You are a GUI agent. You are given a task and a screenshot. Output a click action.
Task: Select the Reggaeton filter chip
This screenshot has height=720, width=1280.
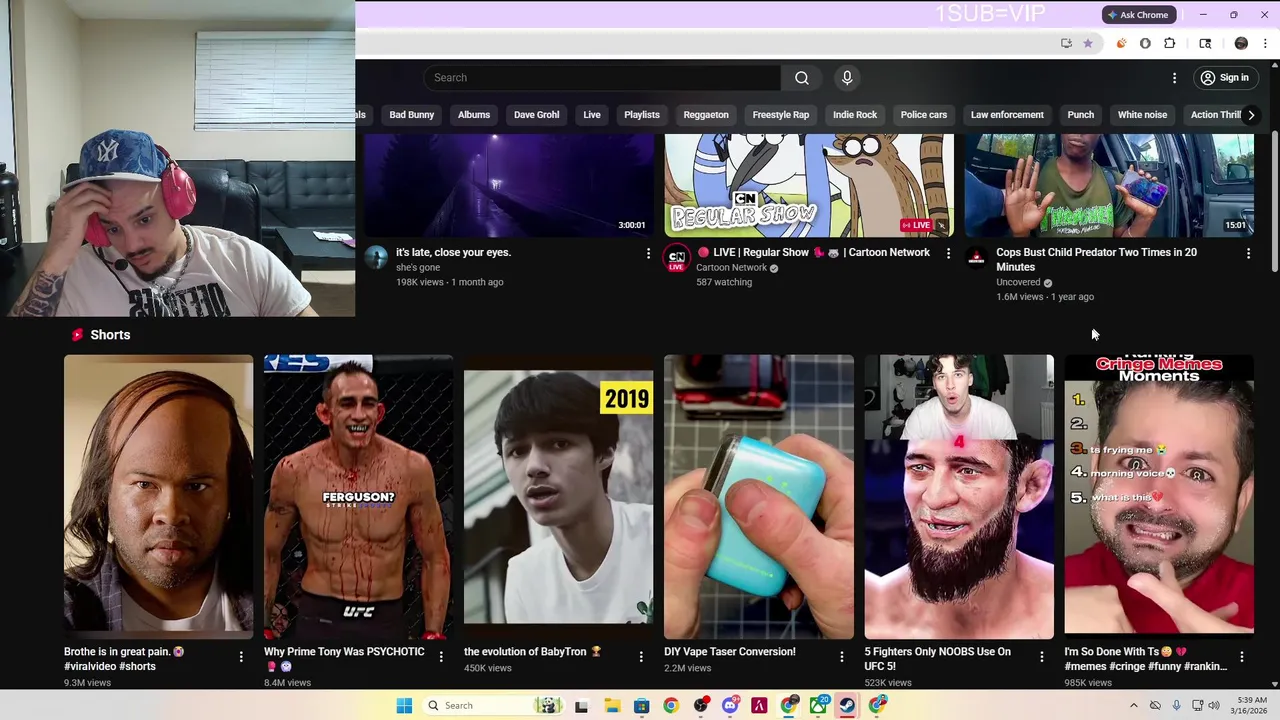coord(706,115)
